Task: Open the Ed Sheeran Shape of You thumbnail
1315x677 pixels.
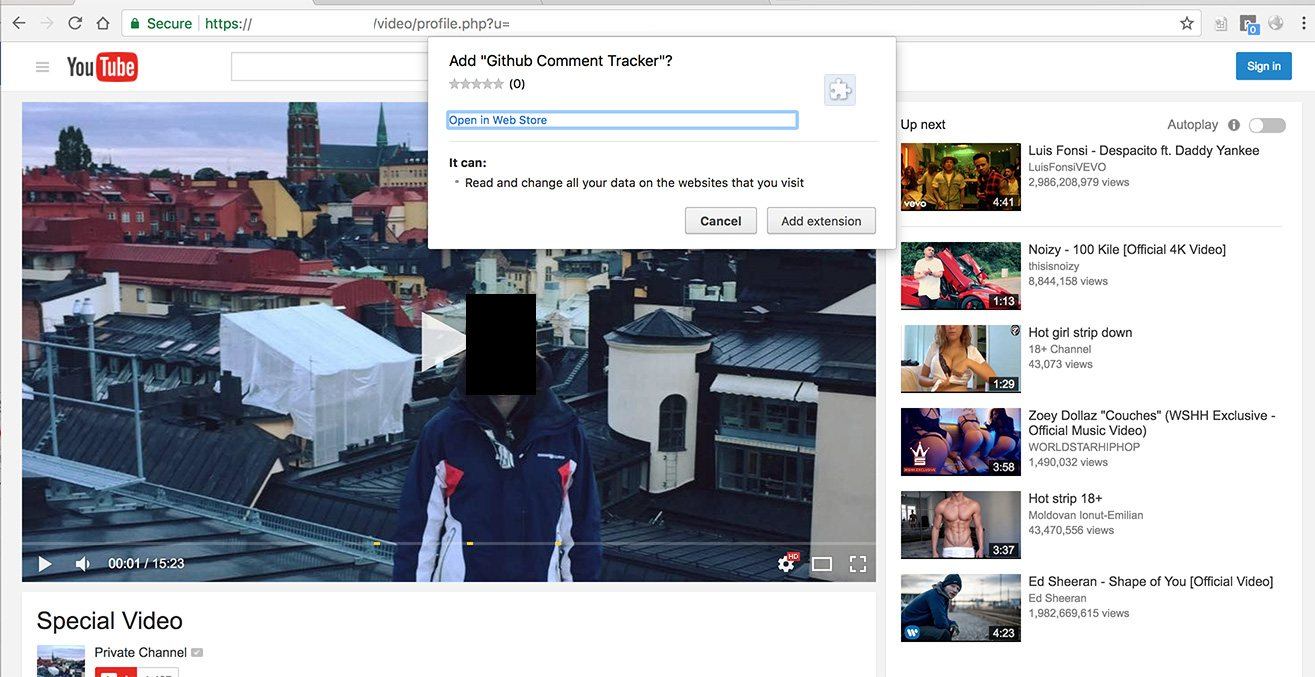Action: (961, 608)
